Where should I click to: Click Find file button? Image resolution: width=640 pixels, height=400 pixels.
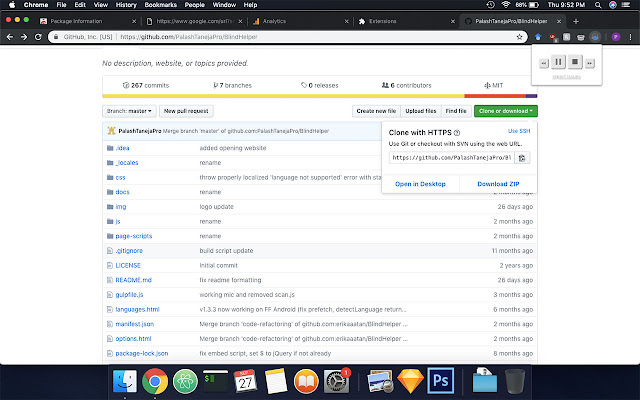[x=456, y=111]
